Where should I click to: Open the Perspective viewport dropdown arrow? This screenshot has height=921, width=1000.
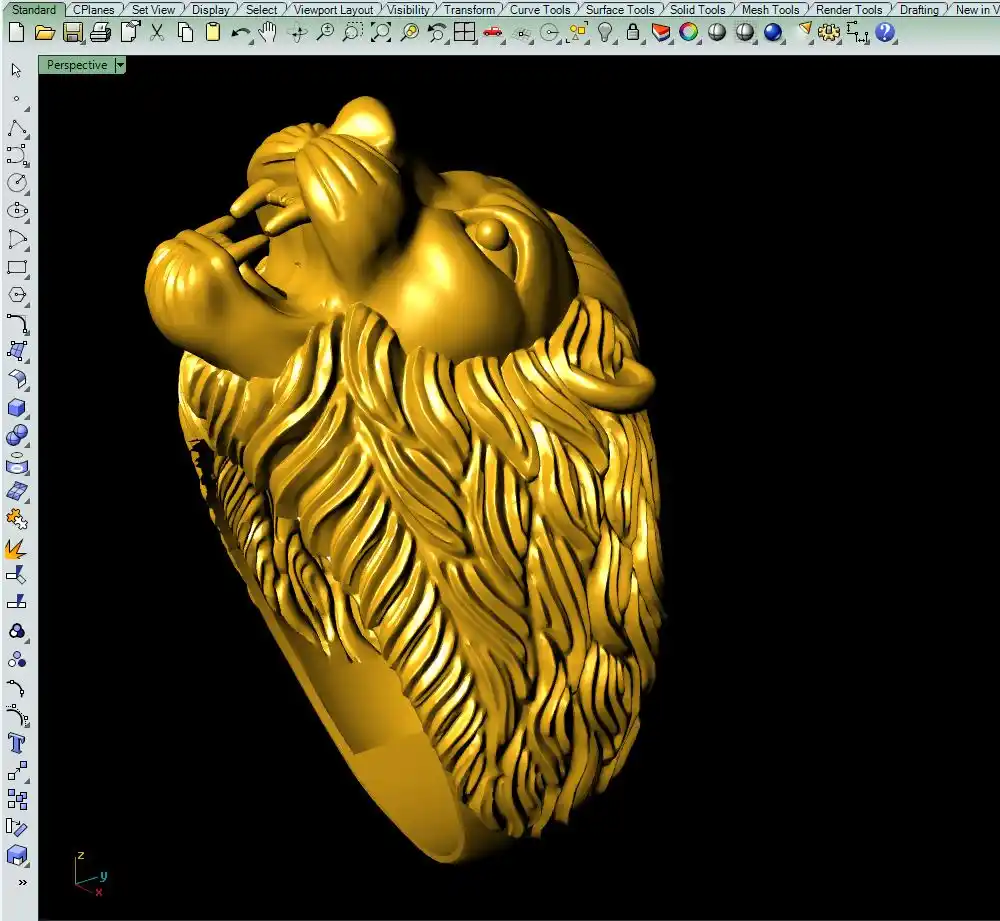[x=120, y=65]
